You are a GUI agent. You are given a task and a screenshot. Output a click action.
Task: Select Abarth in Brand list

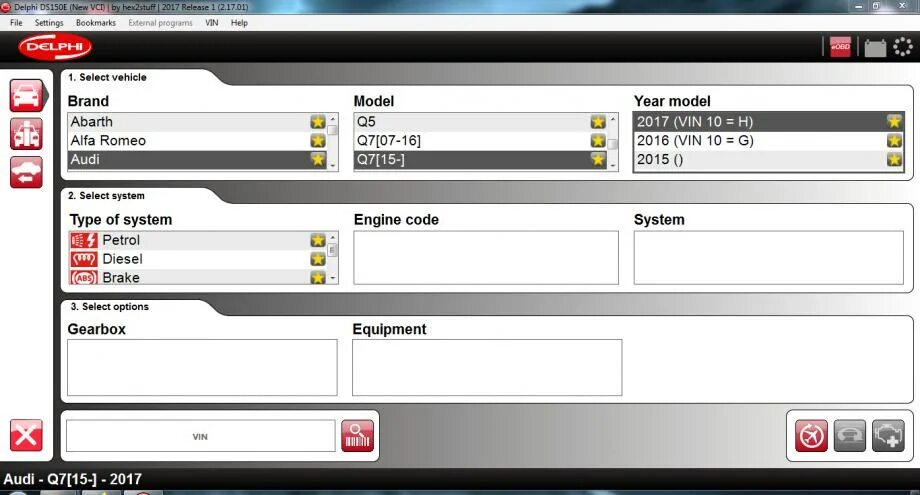(198, 122)
